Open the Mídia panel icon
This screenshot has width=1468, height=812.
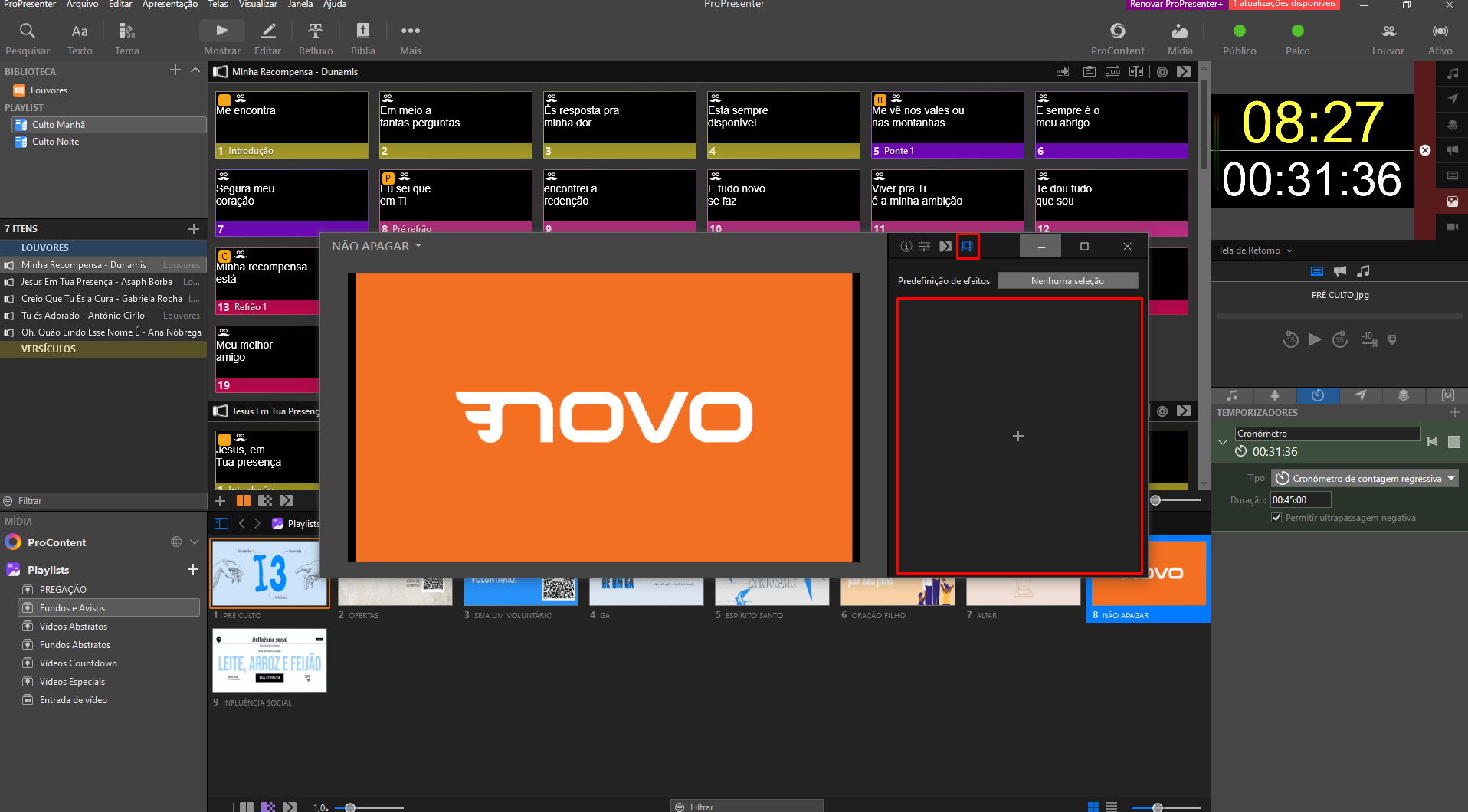point(1179,38)
